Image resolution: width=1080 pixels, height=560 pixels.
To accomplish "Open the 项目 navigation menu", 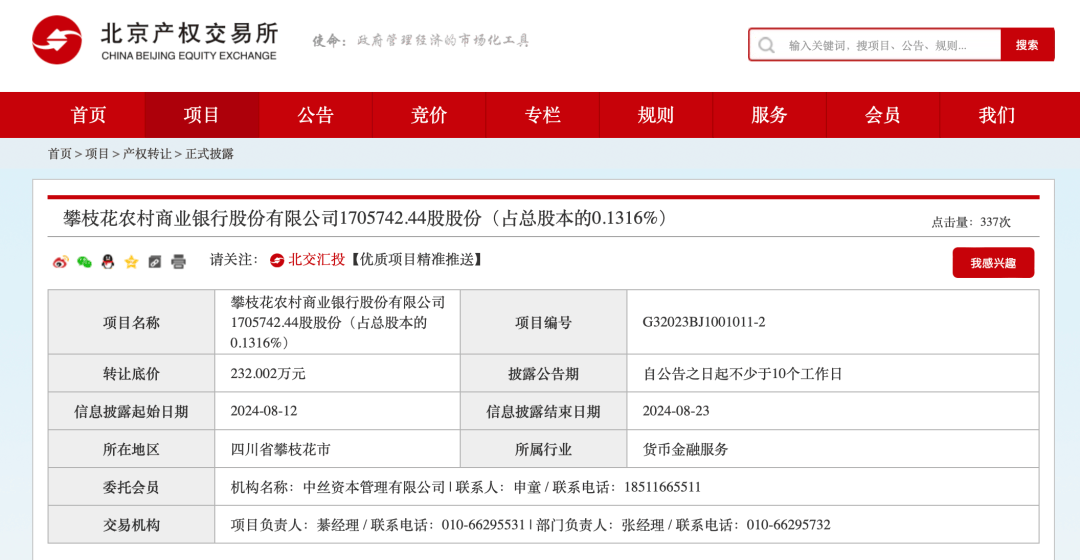I will pyautogui.click(x=202, y=115).
